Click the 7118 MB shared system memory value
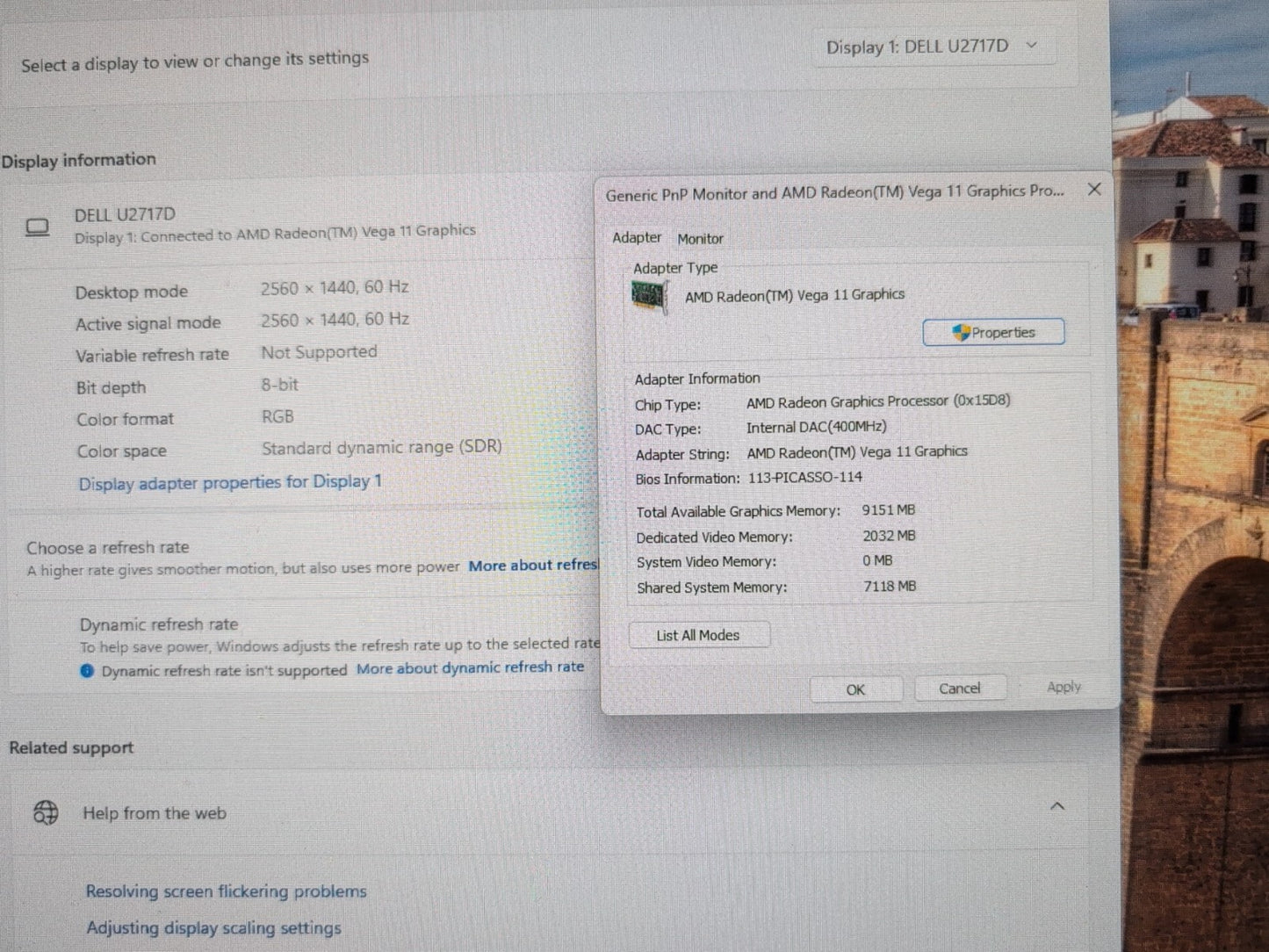 (890, 586)
